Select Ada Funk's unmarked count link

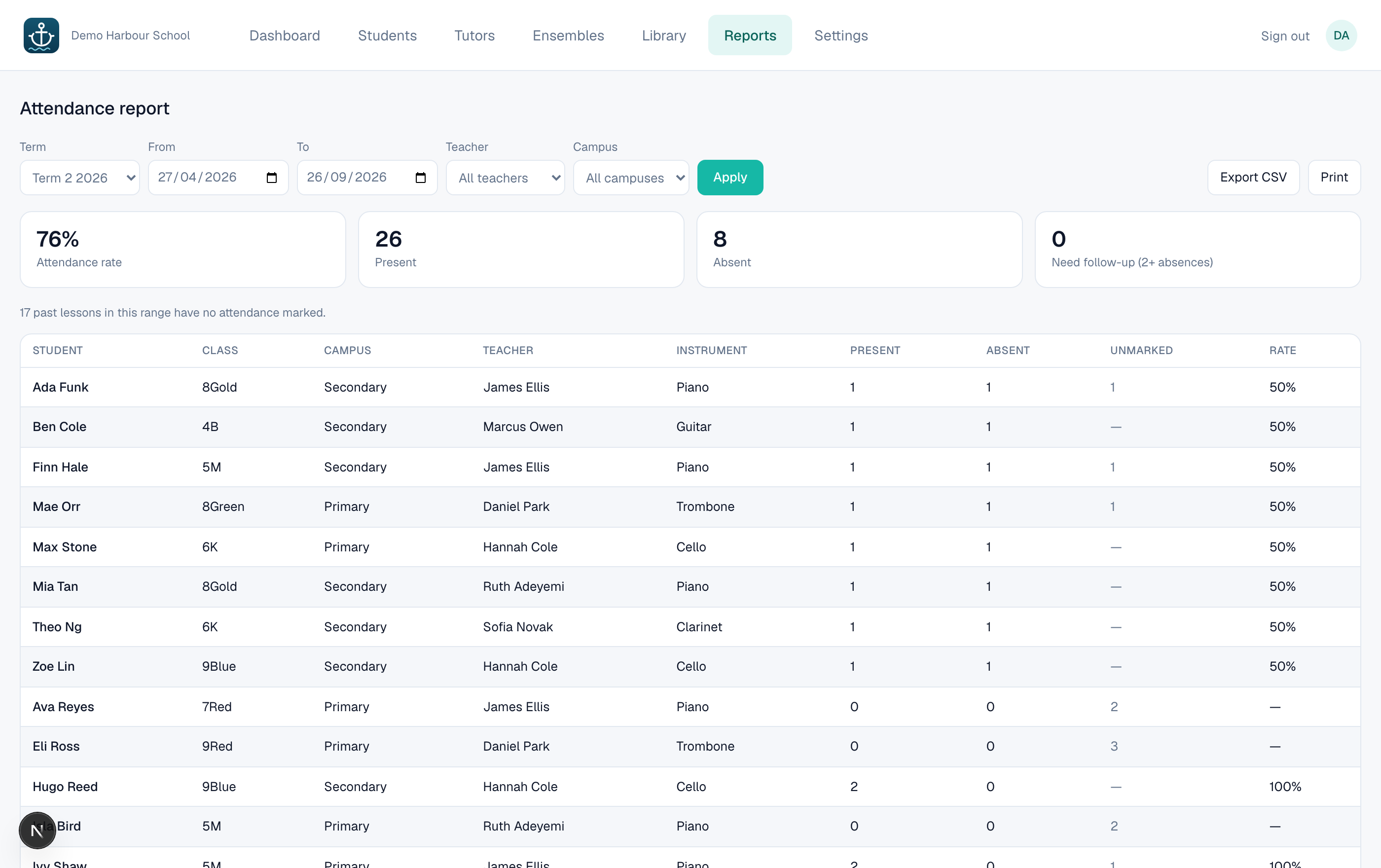1113,387
